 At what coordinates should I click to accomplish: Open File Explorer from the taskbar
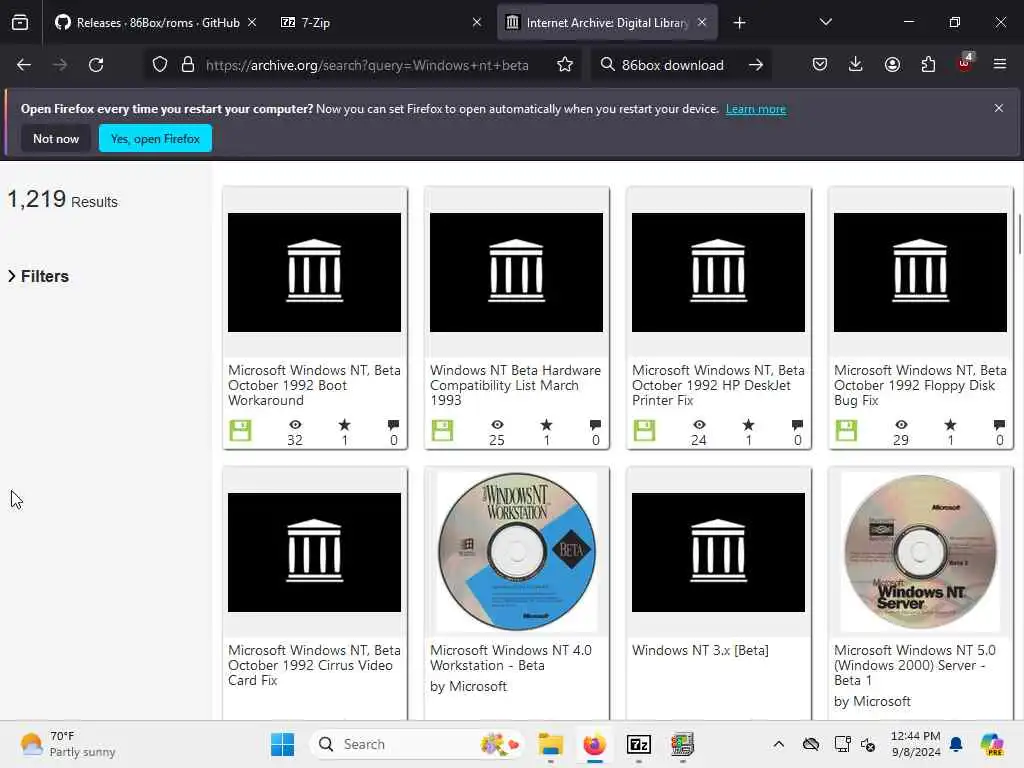click(551, 744)
